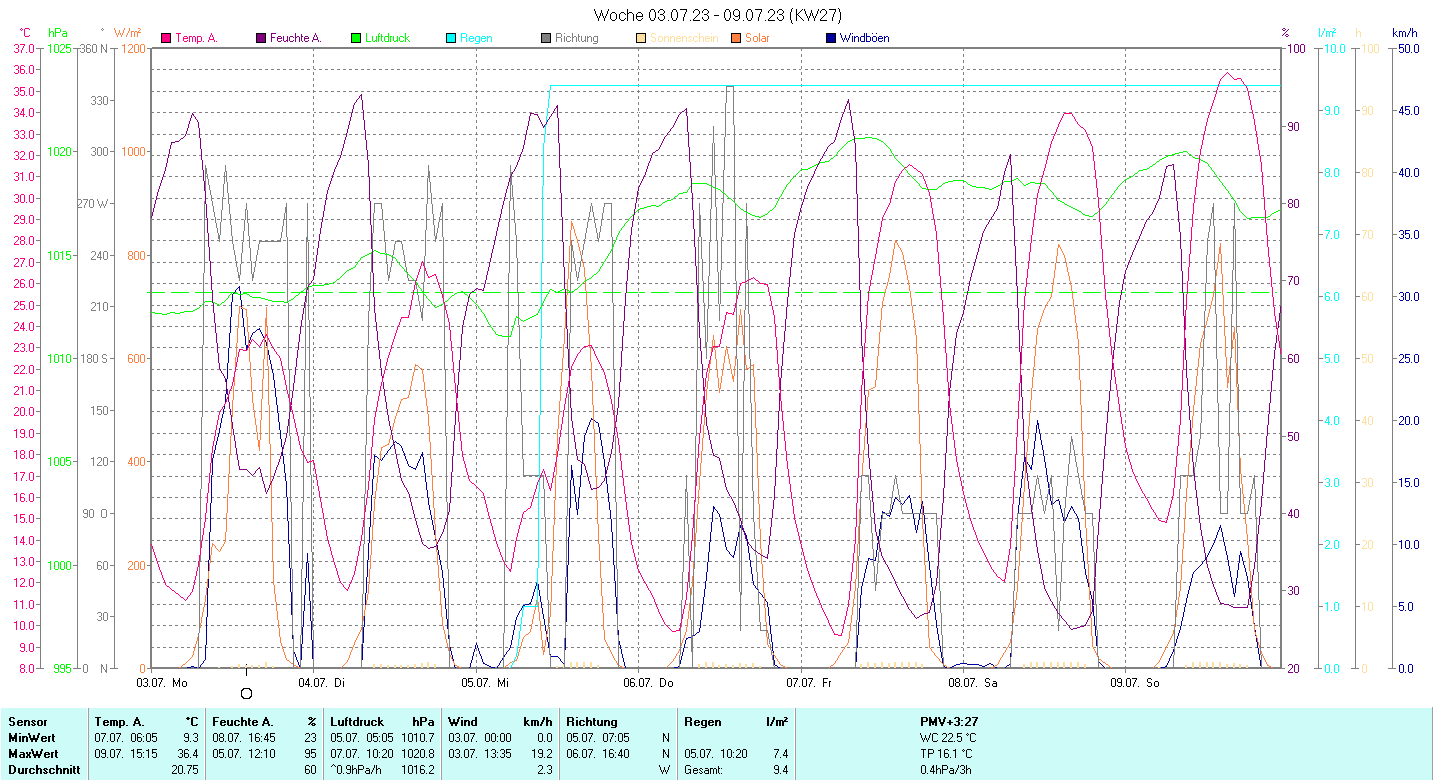
Task: Select the Feuchte A. legend label
Action: click(296, 38)
